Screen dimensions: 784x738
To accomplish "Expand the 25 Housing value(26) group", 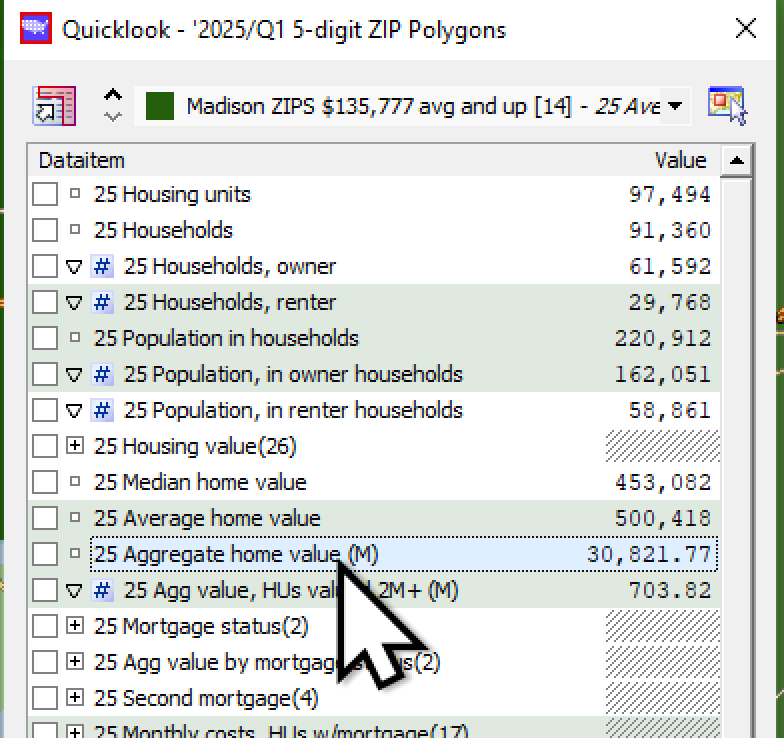I will point(75,447).
